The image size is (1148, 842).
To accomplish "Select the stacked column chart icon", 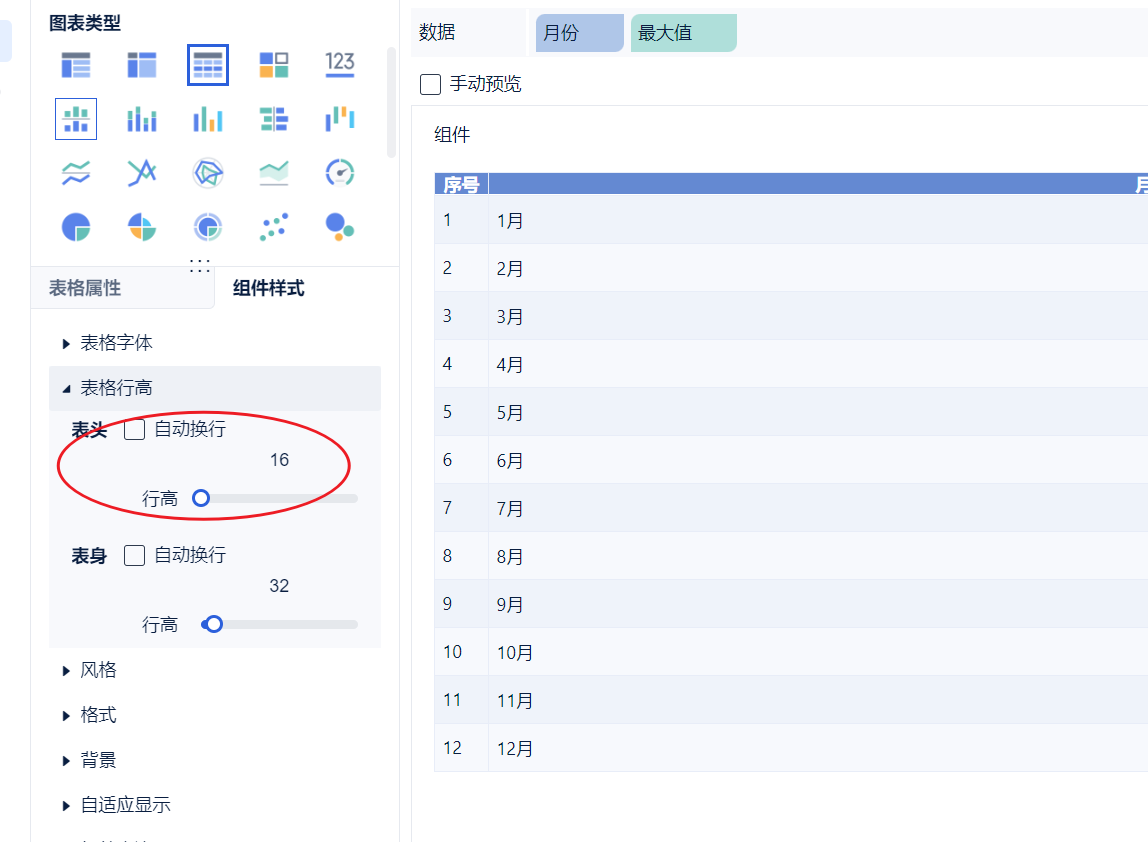I will (142, 119).
